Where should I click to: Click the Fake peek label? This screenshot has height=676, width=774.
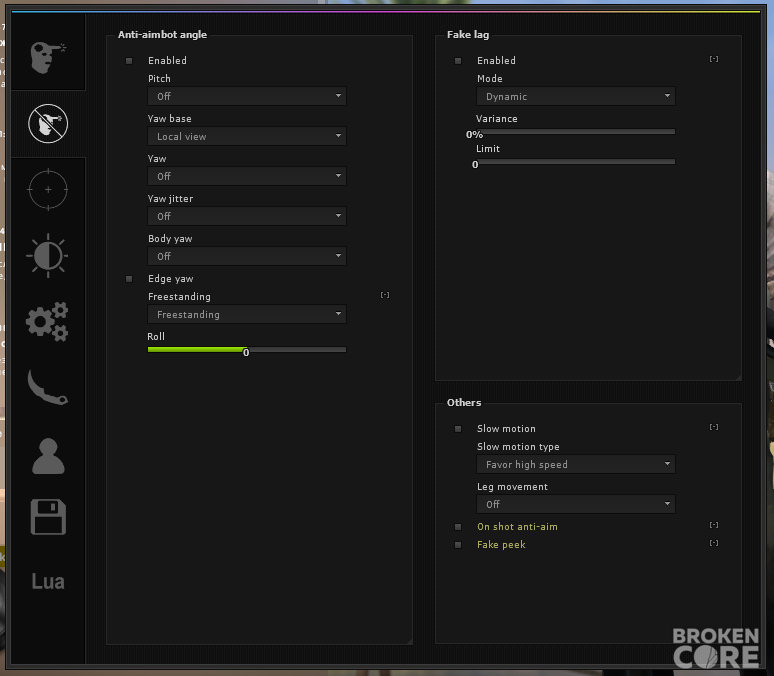click(x=501, y=545)
